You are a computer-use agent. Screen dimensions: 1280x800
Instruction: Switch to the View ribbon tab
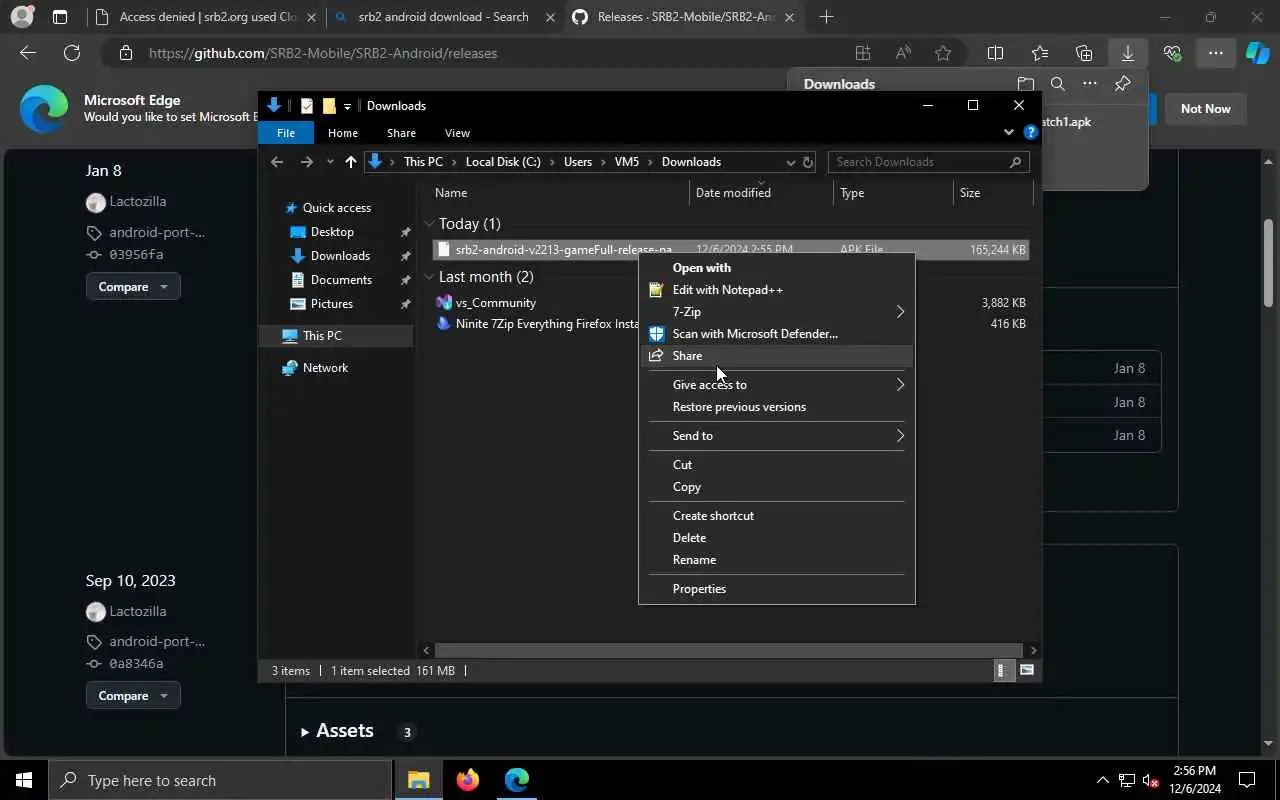click(457, 133)
